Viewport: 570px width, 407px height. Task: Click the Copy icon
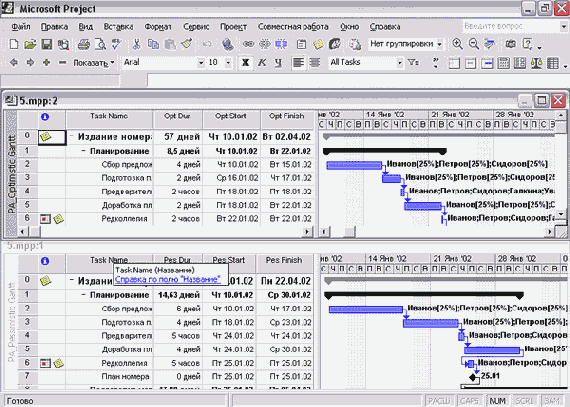[153, 44]
